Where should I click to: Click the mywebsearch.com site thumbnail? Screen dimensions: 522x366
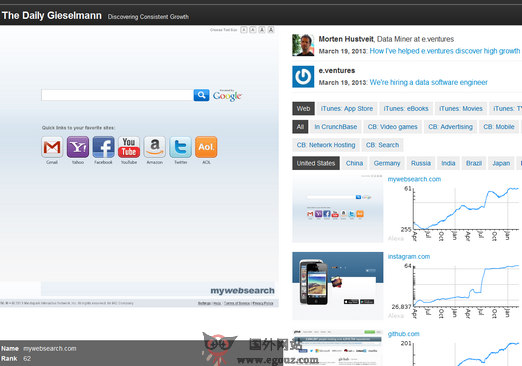(x=338, y=208)
